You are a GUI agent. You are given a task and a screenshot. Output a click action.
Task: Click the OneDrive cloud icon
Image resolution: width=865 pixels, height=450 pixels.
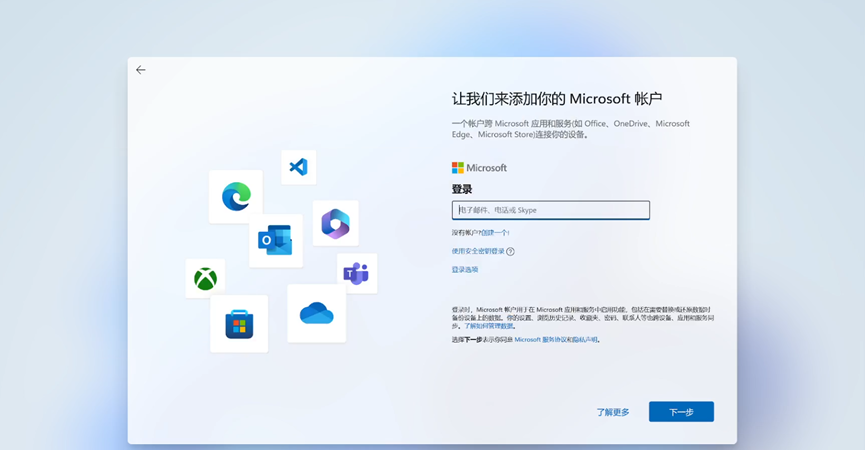(316, 313)
